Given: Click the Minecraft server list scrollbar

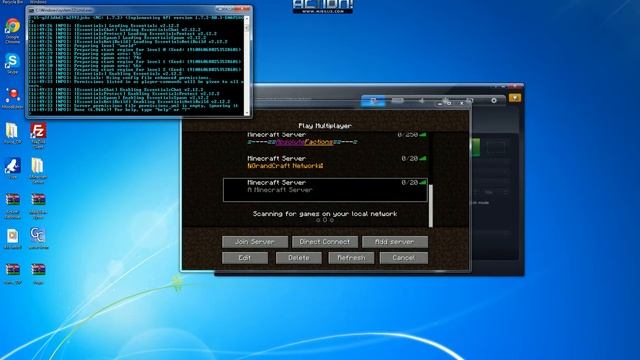Looking at the screenshot, I should click(431, 206).
